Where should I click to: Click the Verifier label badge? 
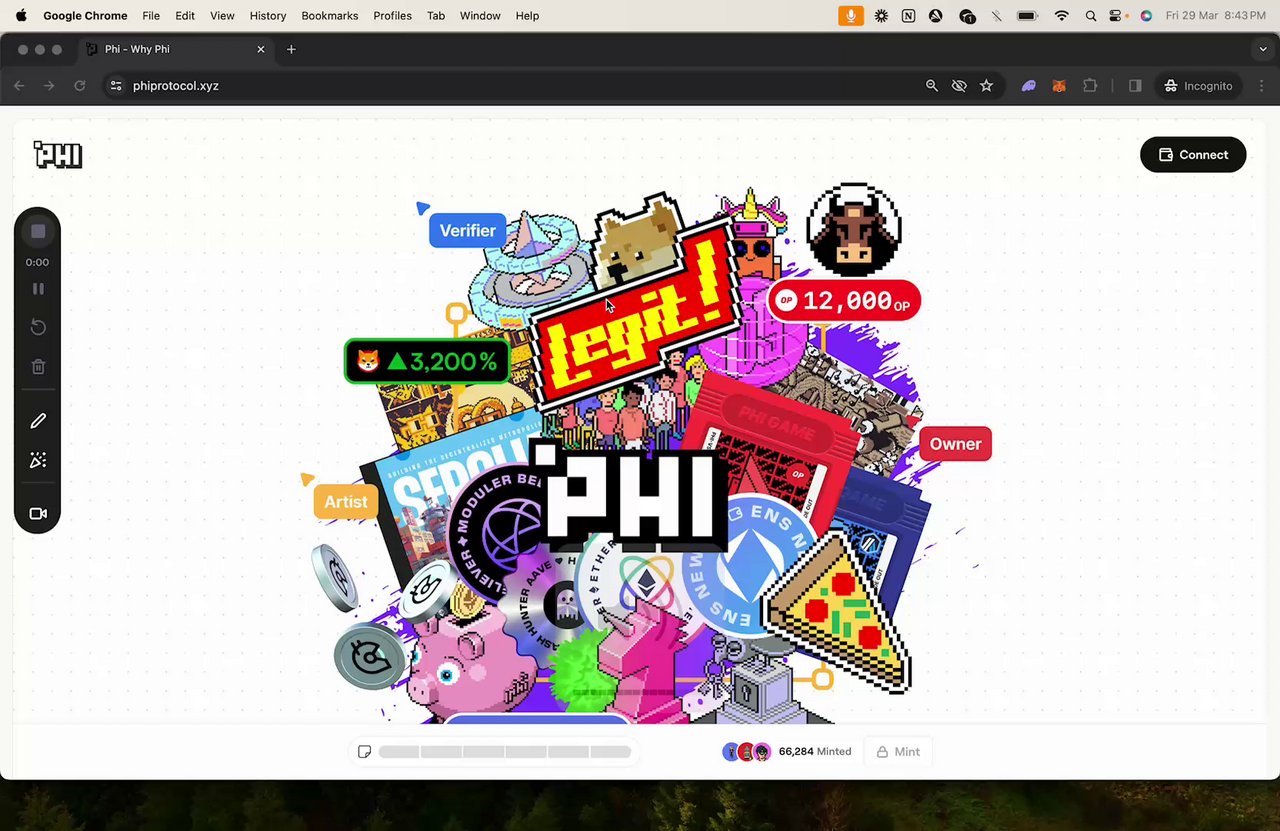tap(467, 230)
